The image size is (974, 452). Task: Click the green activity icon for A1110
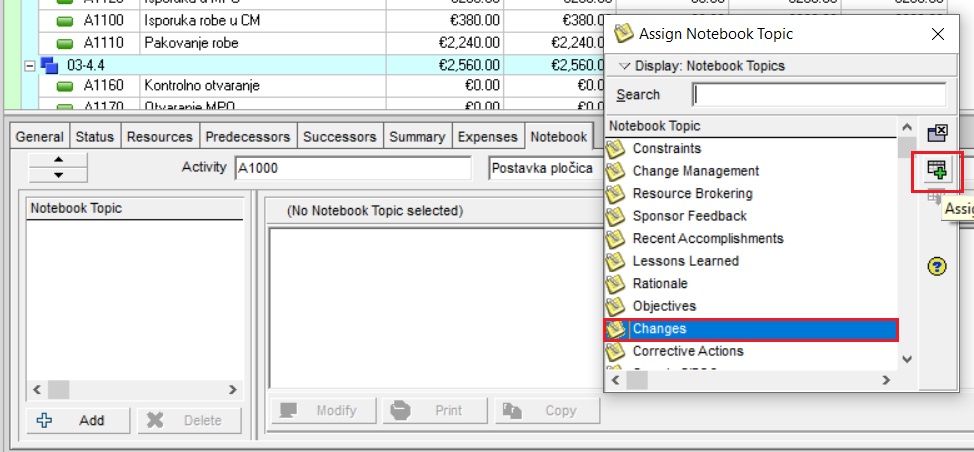pos(66,43)
